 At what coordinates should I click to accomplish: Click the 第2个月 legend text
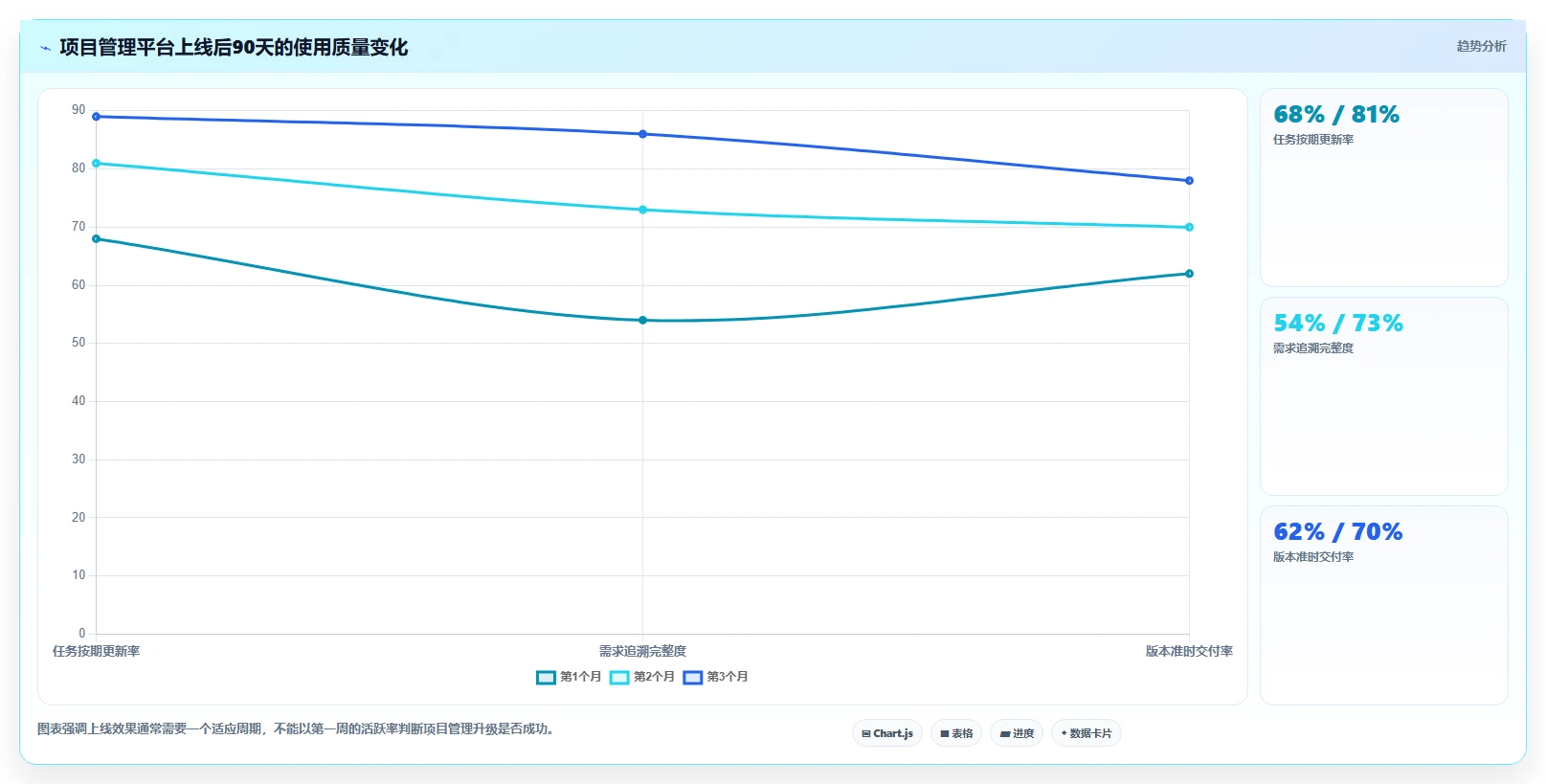[x=654, y=677]
